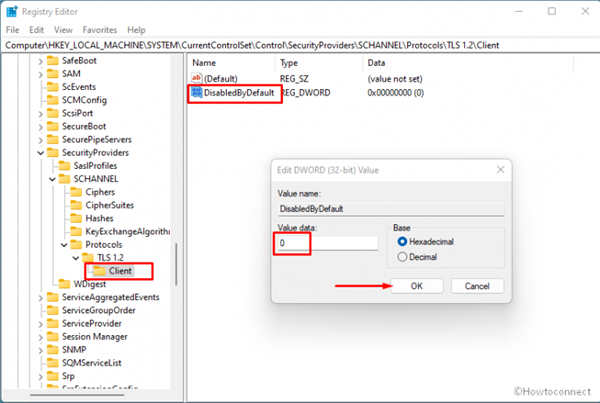The height and width of the screenshot is (403, 600).
Task: Open the File menu
Action: pyautogui.click(x=13, y=30)
